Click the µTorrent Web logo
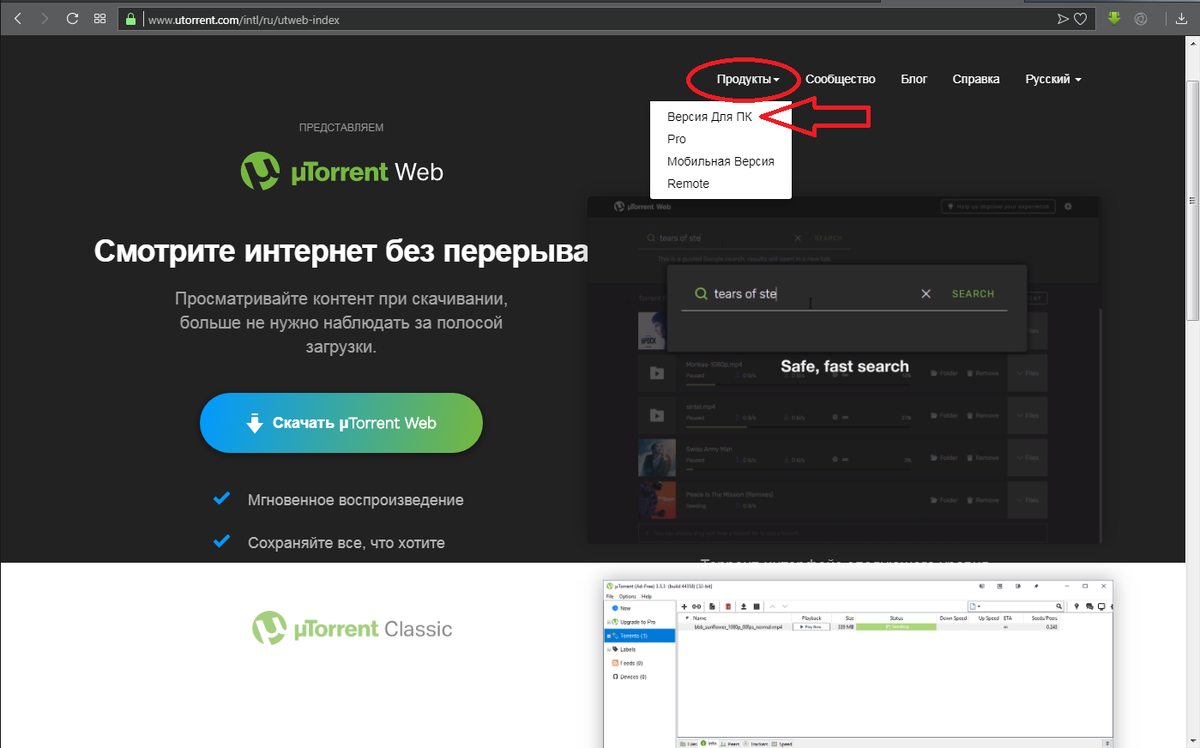The height and width of the screenshot is (748, 1200). pyautogui.click(x=342, y=172)
